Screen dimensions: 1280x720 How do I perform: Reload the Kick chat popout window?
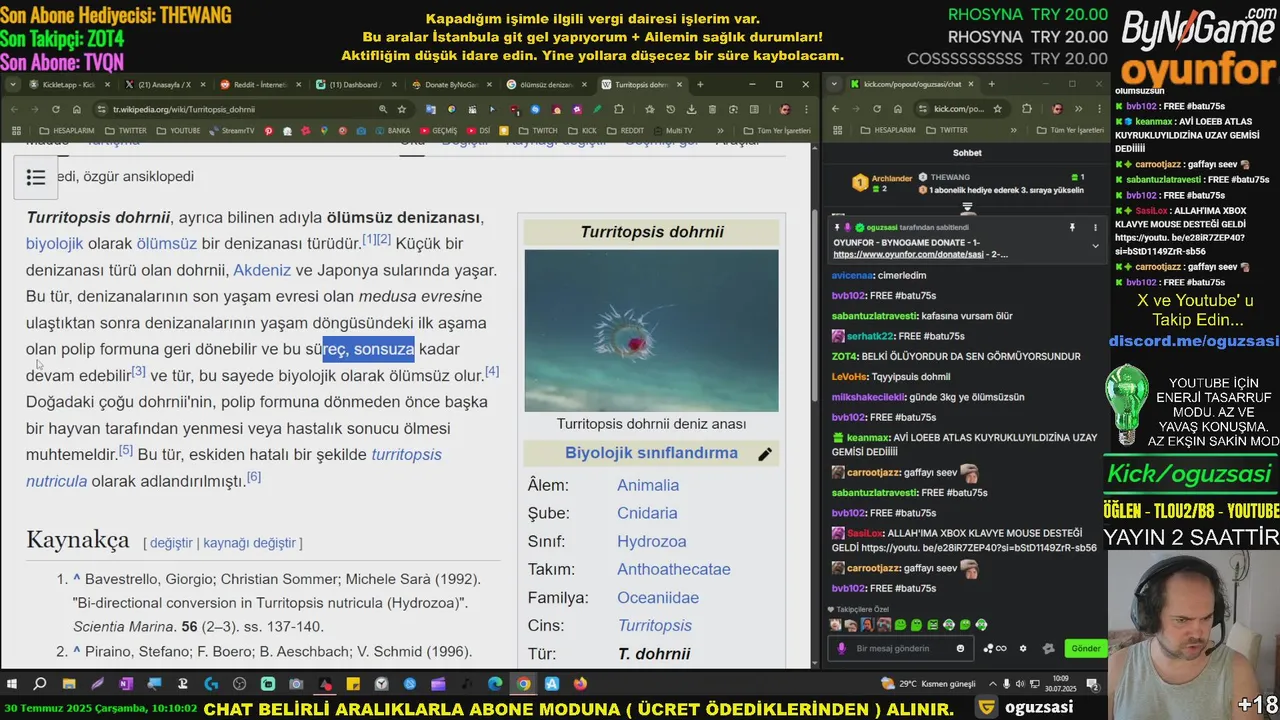[877, 109]
